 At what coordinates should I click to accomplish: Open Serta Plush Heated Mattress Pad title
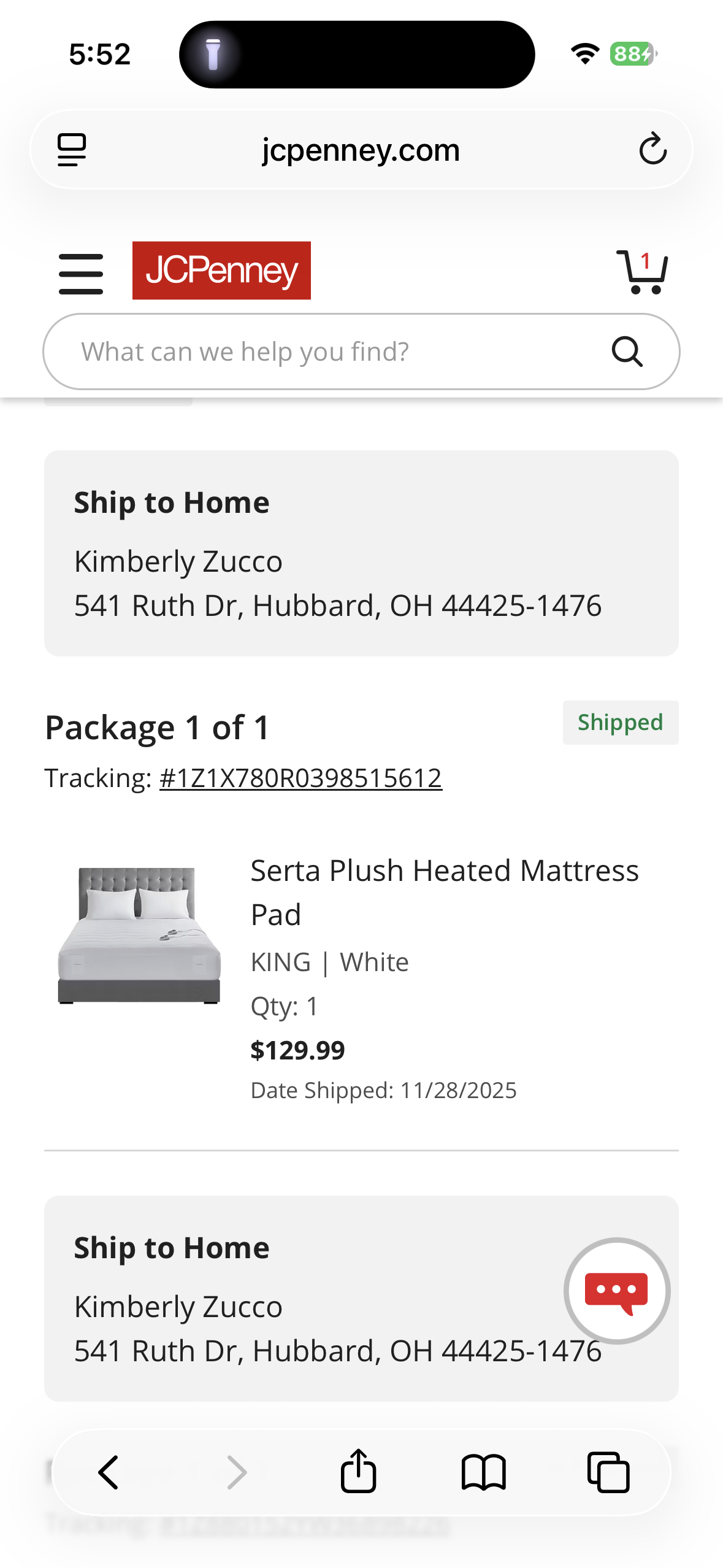pos(445,892)
